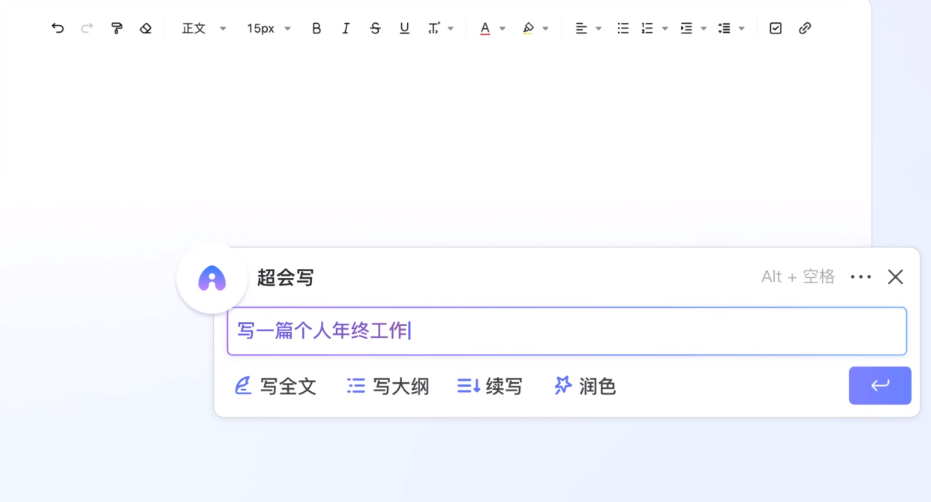Click the undo arrow icon
This screenshot has height=502, width=931.
point(58,29)
